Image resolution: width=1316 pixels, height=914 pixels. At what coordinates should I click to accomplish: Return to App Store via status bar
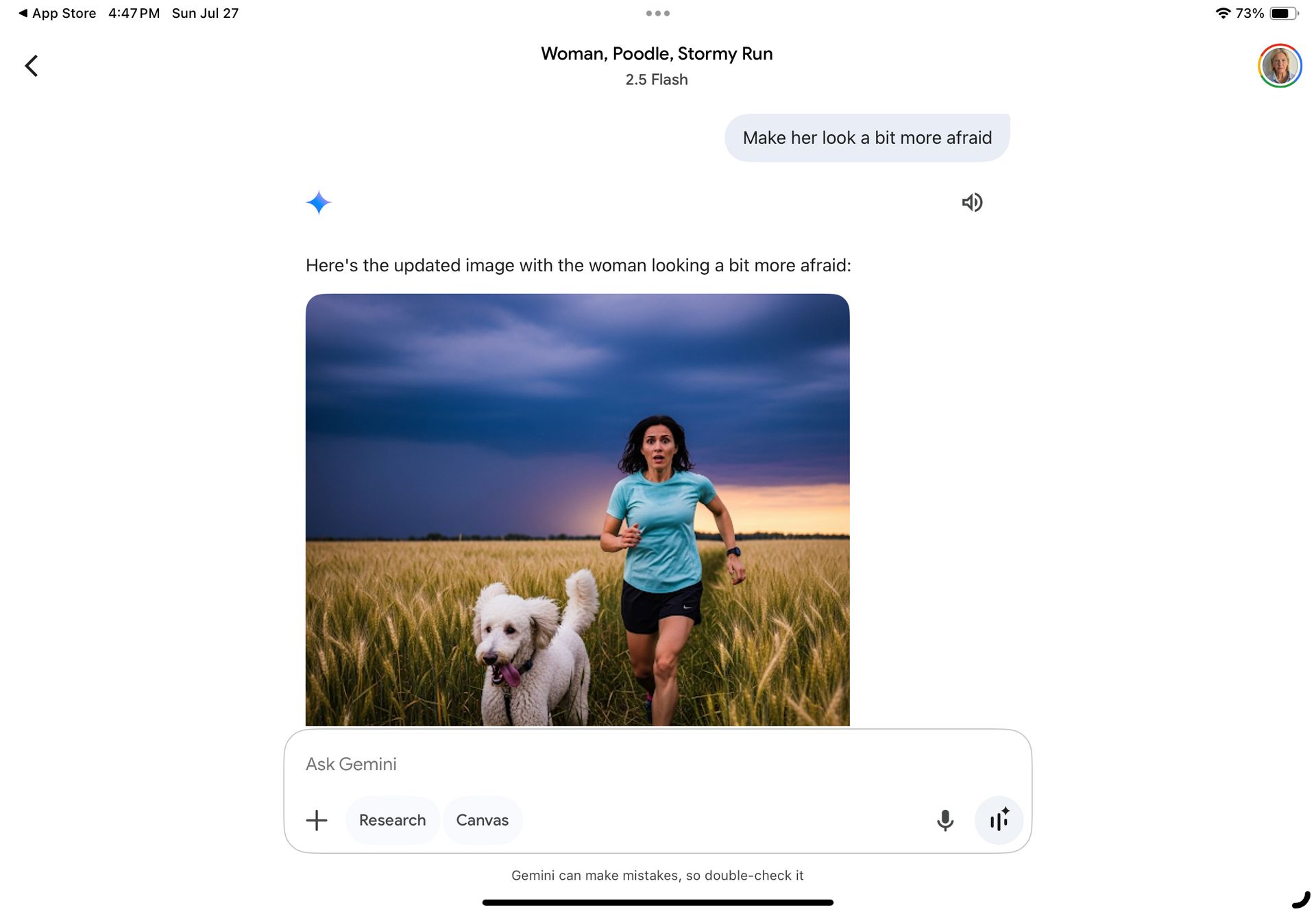click(58, 13)
